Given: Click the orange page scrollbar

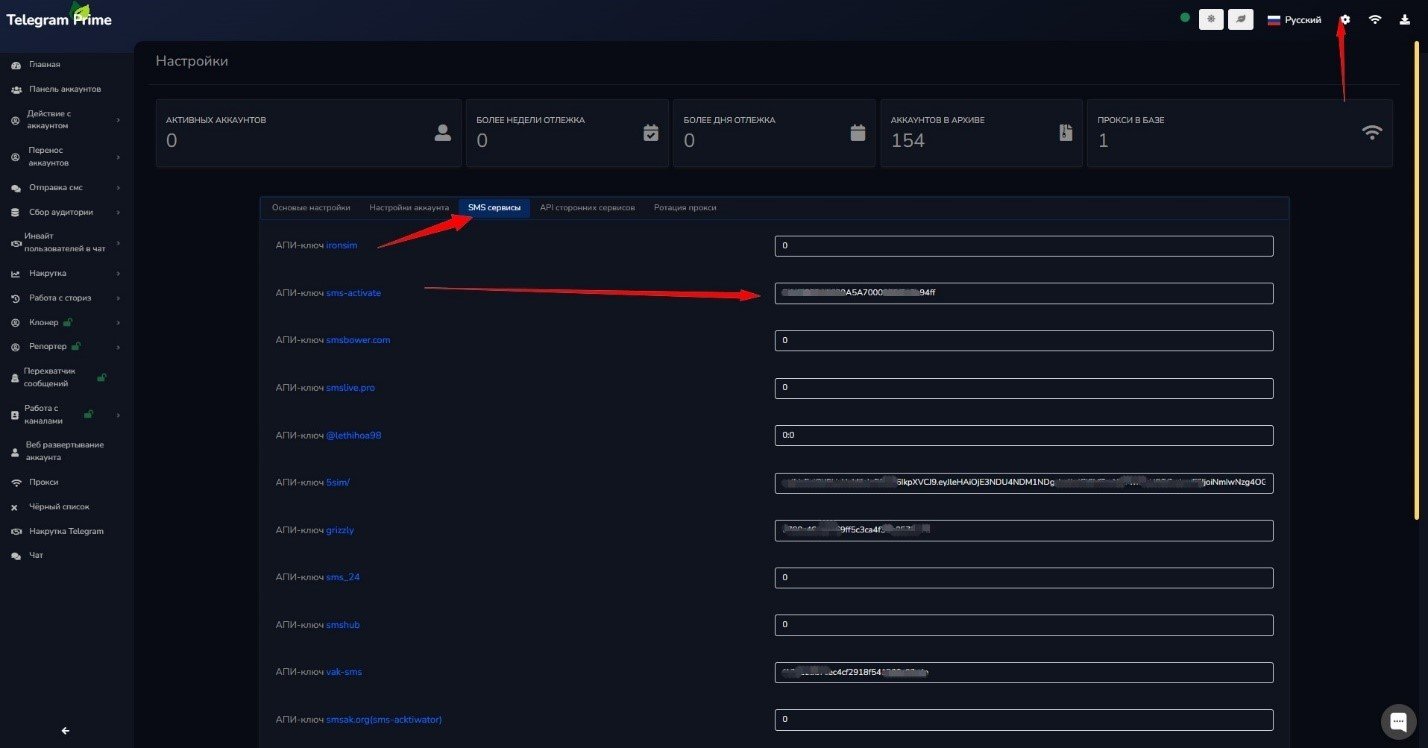Looking at the screenshot, I should [1418, 280].
